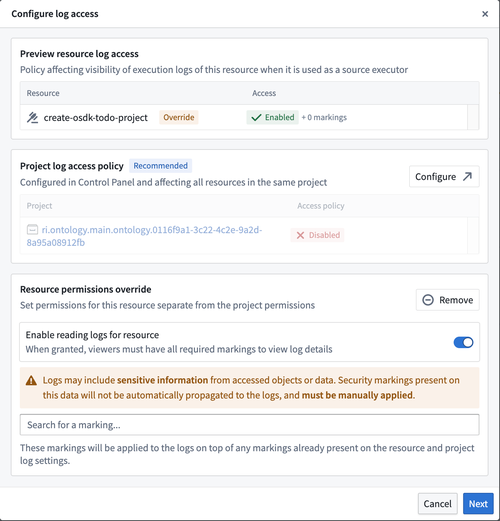
Task: Click the create-osdk-todo-project resource icon
Action: tap(32, 117)
